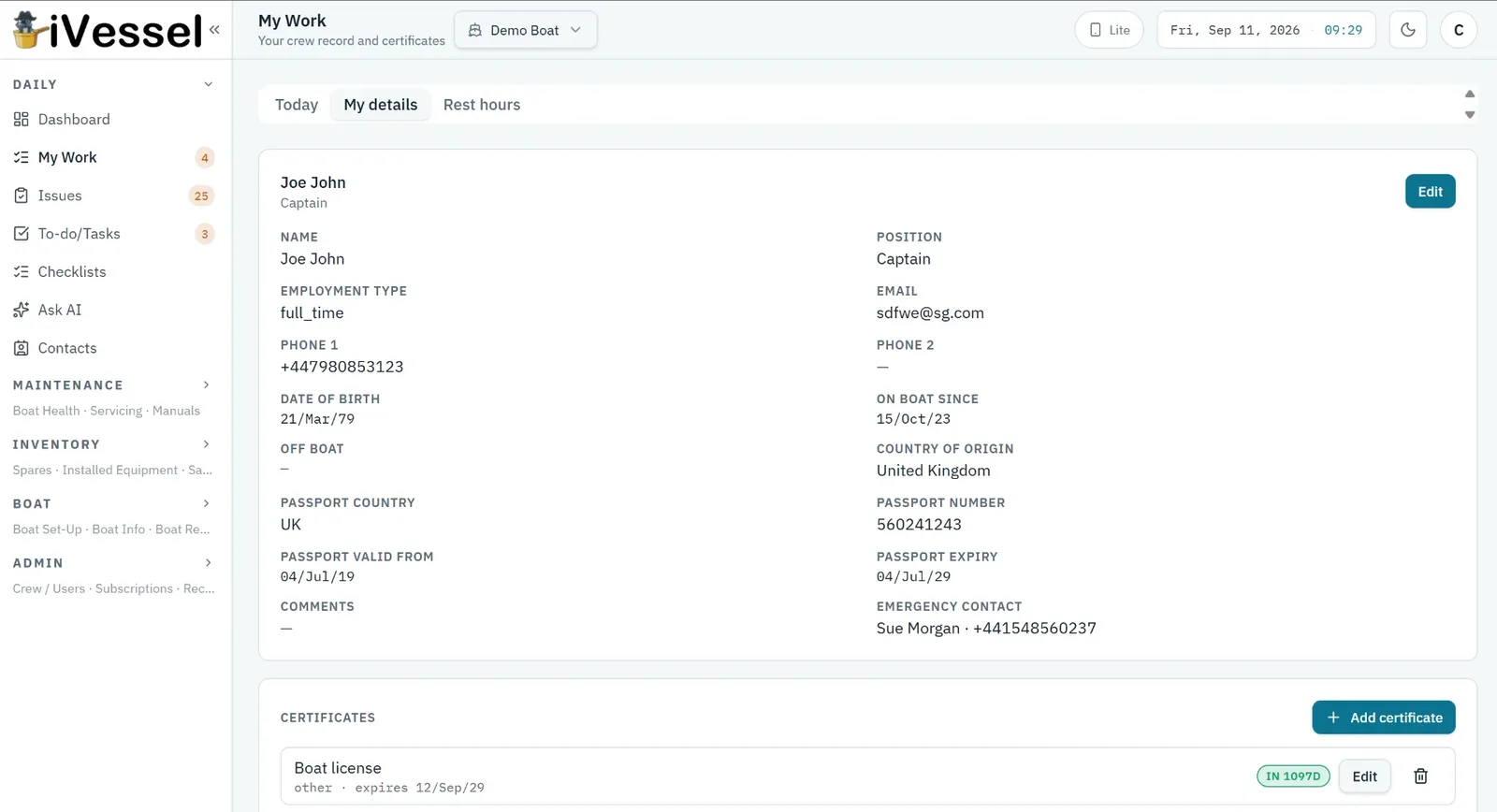The image size is (1497, 812).
Task: Collapse the sidebar with the double chevron
Action: tap(214, 30)
